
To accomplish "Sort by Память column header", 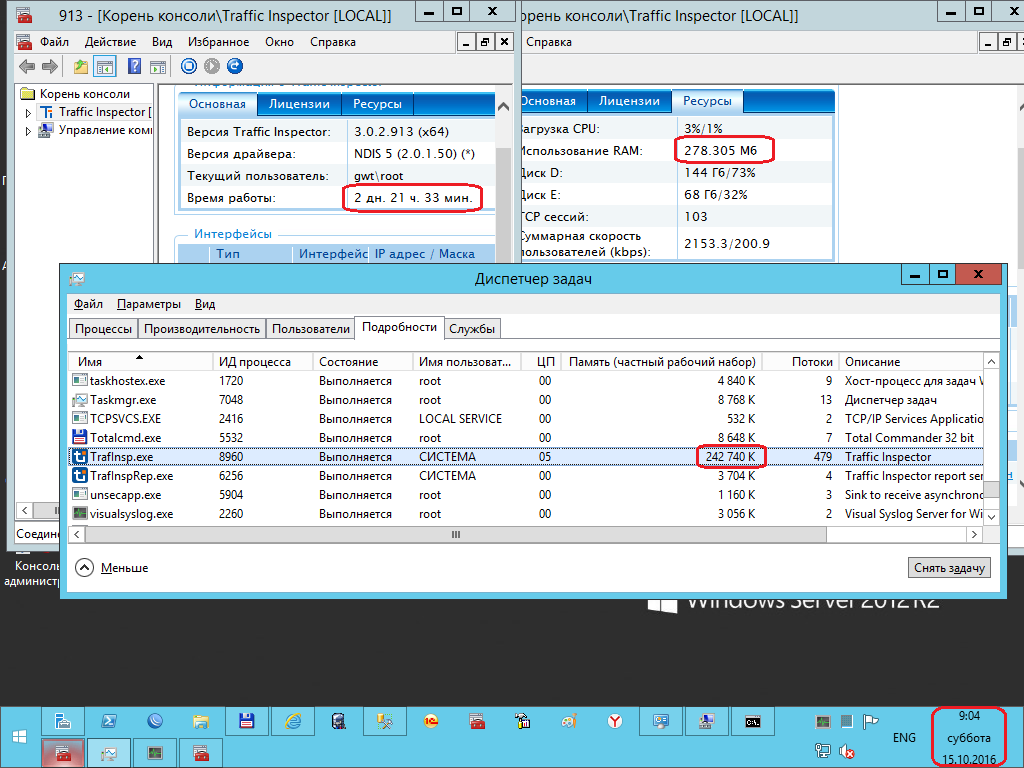I will (662, 361).
